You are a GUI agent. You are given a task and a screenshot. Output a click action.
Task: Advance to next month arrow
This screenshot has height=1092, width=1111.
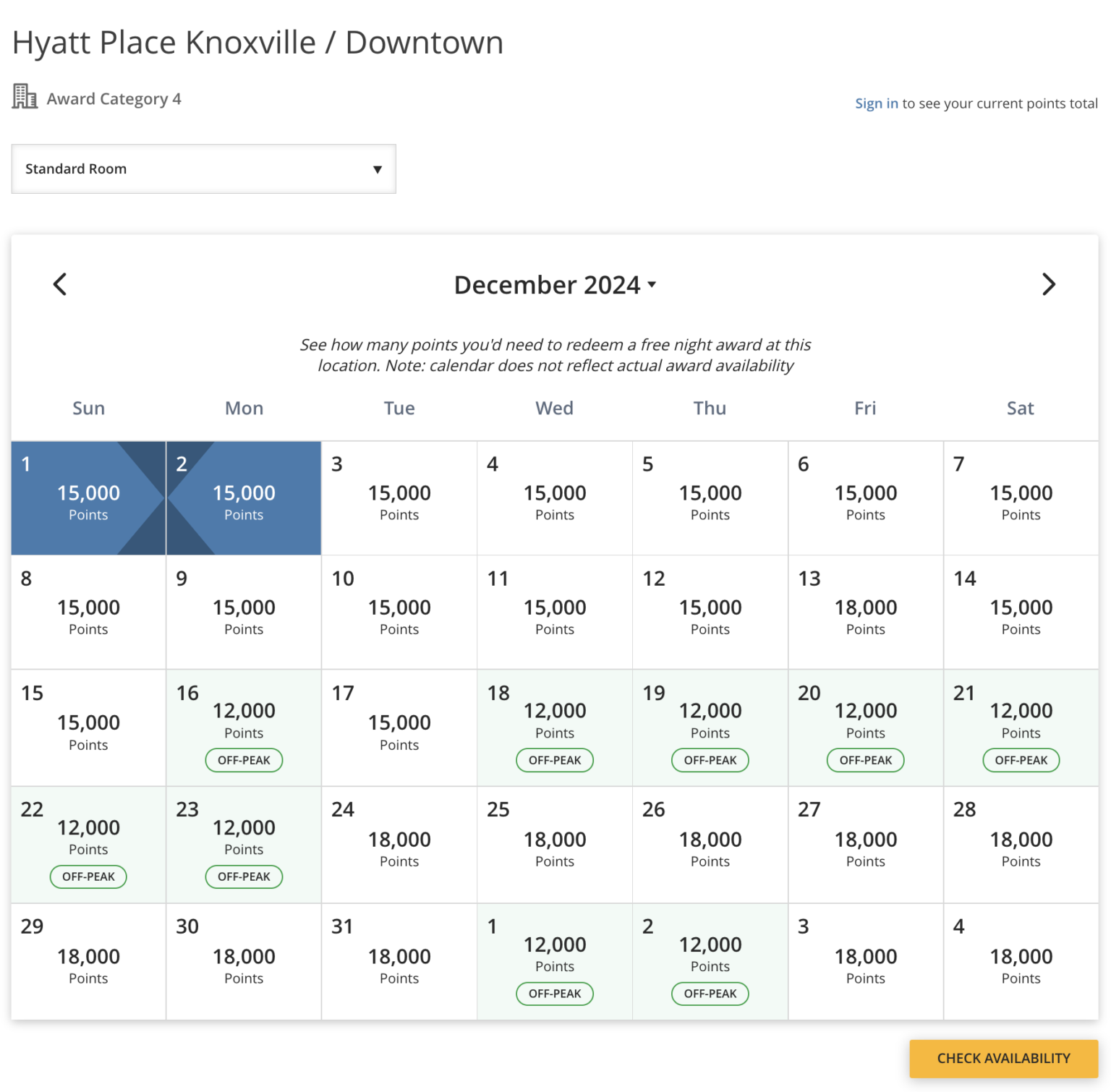coord(1048,284)
